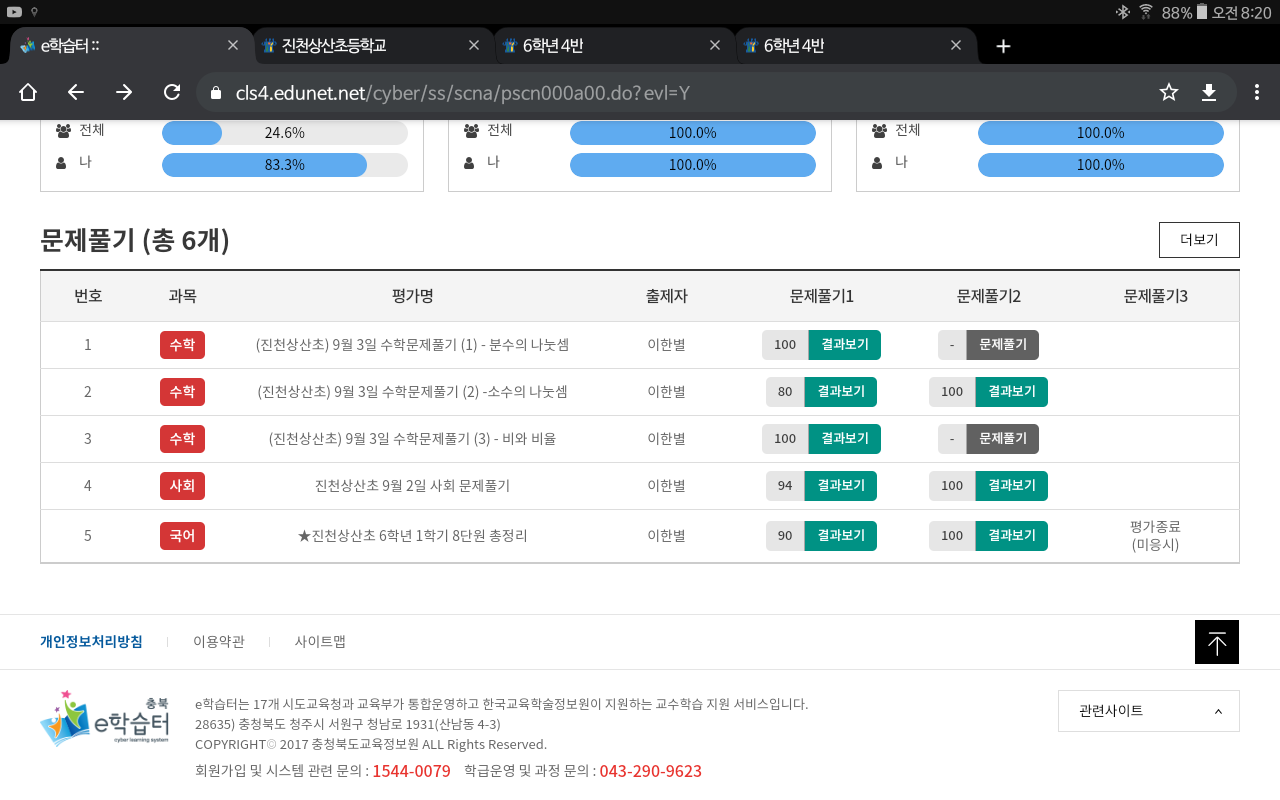Click the 수학 tag in row 3

tap(182, 439)
